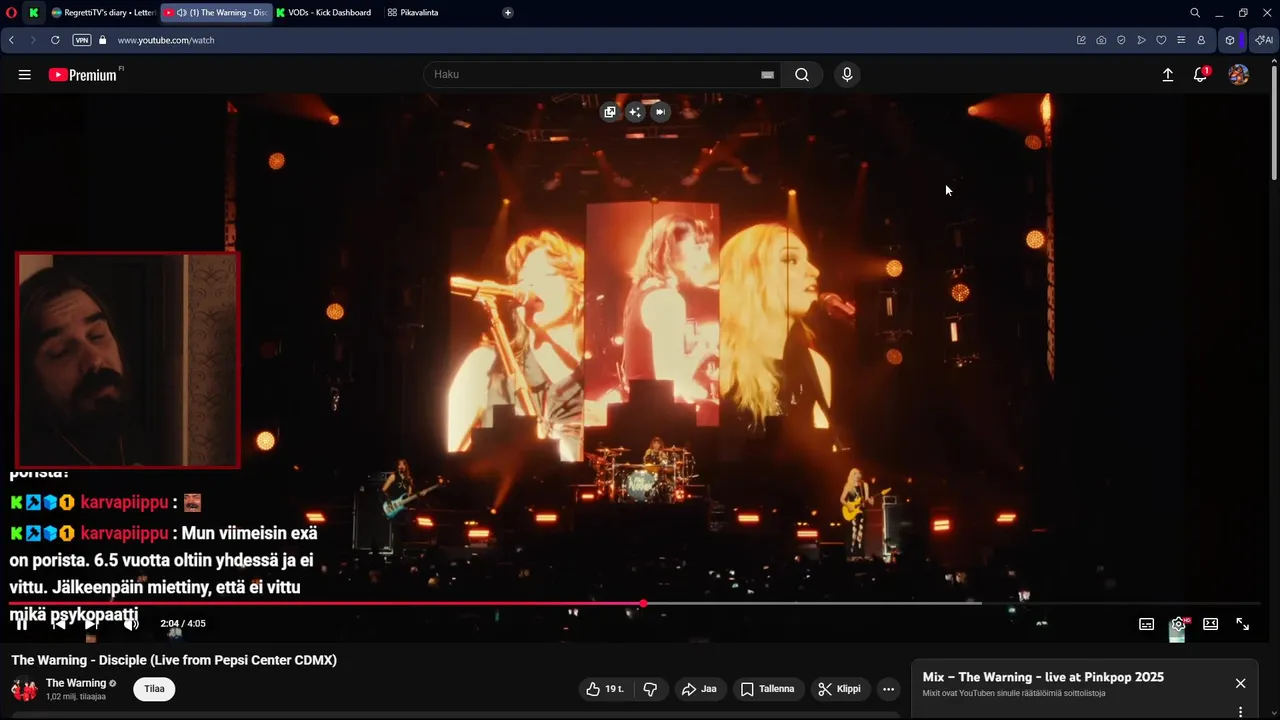Switch to the Pikavalinta speed dial tab
The image size is (1280, 720).
tap(413, 12)
